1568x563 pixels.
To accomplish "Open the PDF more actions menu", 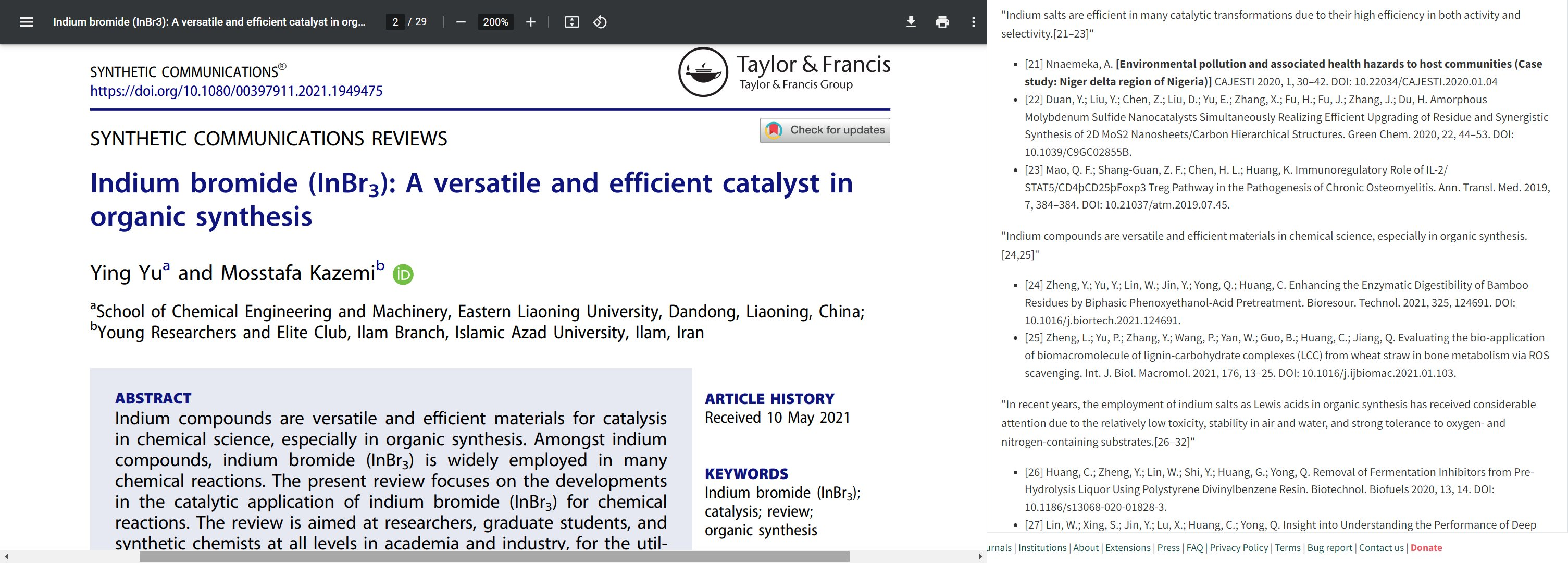I will click(973, 22).
